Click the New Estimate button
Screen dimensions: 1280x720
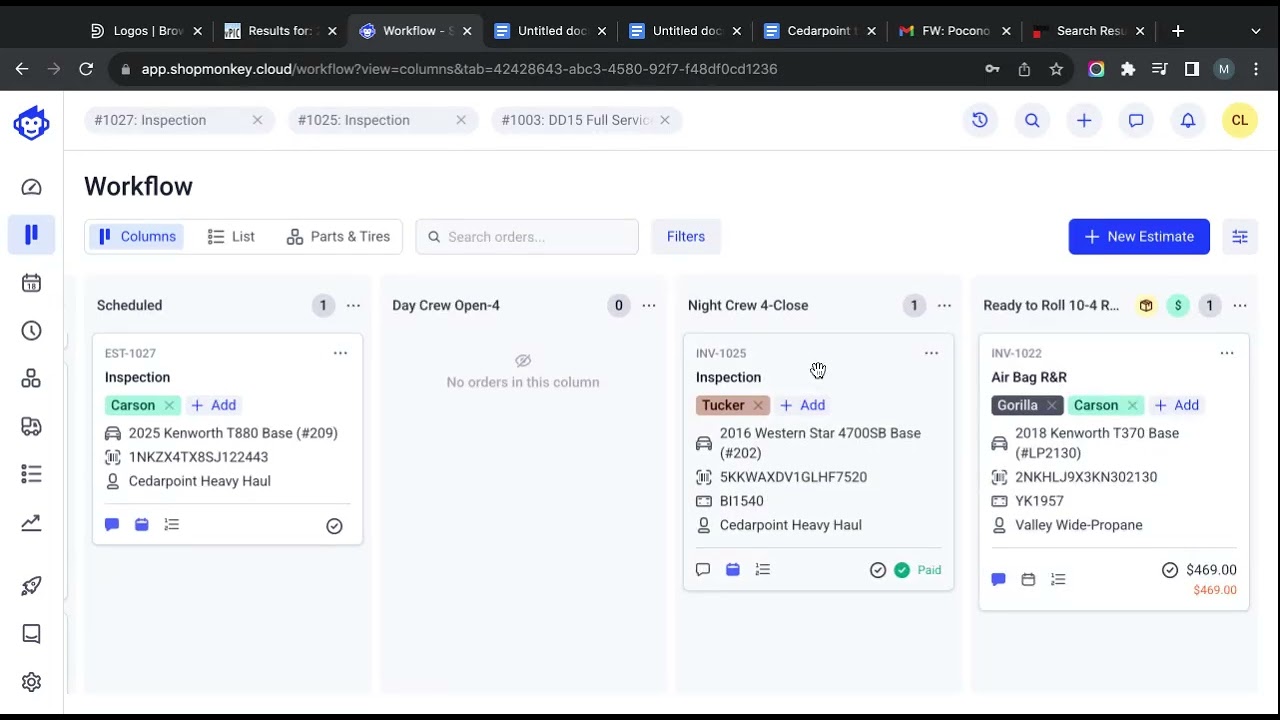tap(1139, 237)
